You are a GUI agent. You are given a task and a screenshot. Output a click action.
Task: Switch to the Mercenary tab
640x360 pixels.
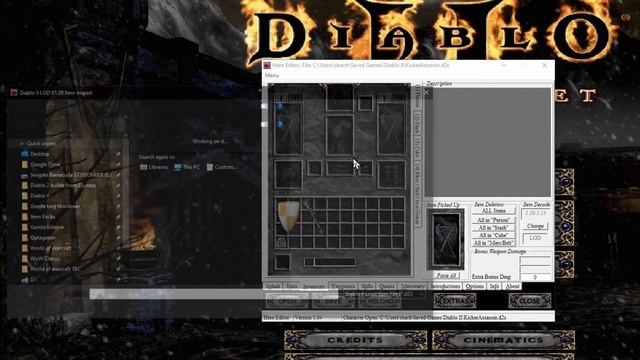tap(413, 286)
